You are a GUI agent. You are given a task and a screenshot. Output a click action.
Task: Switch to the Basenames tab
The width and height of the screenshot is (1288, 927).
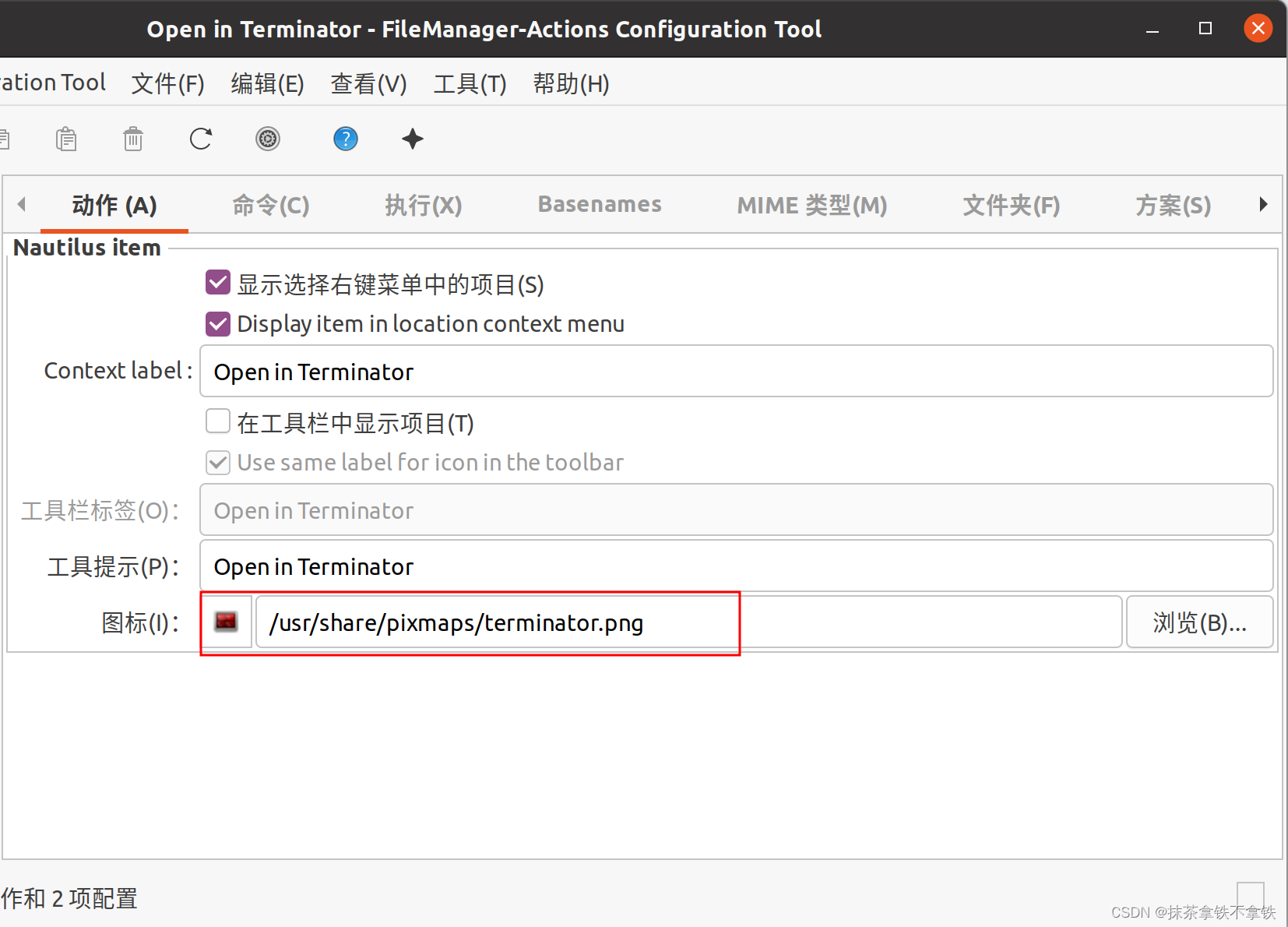(x=600, y=205)
